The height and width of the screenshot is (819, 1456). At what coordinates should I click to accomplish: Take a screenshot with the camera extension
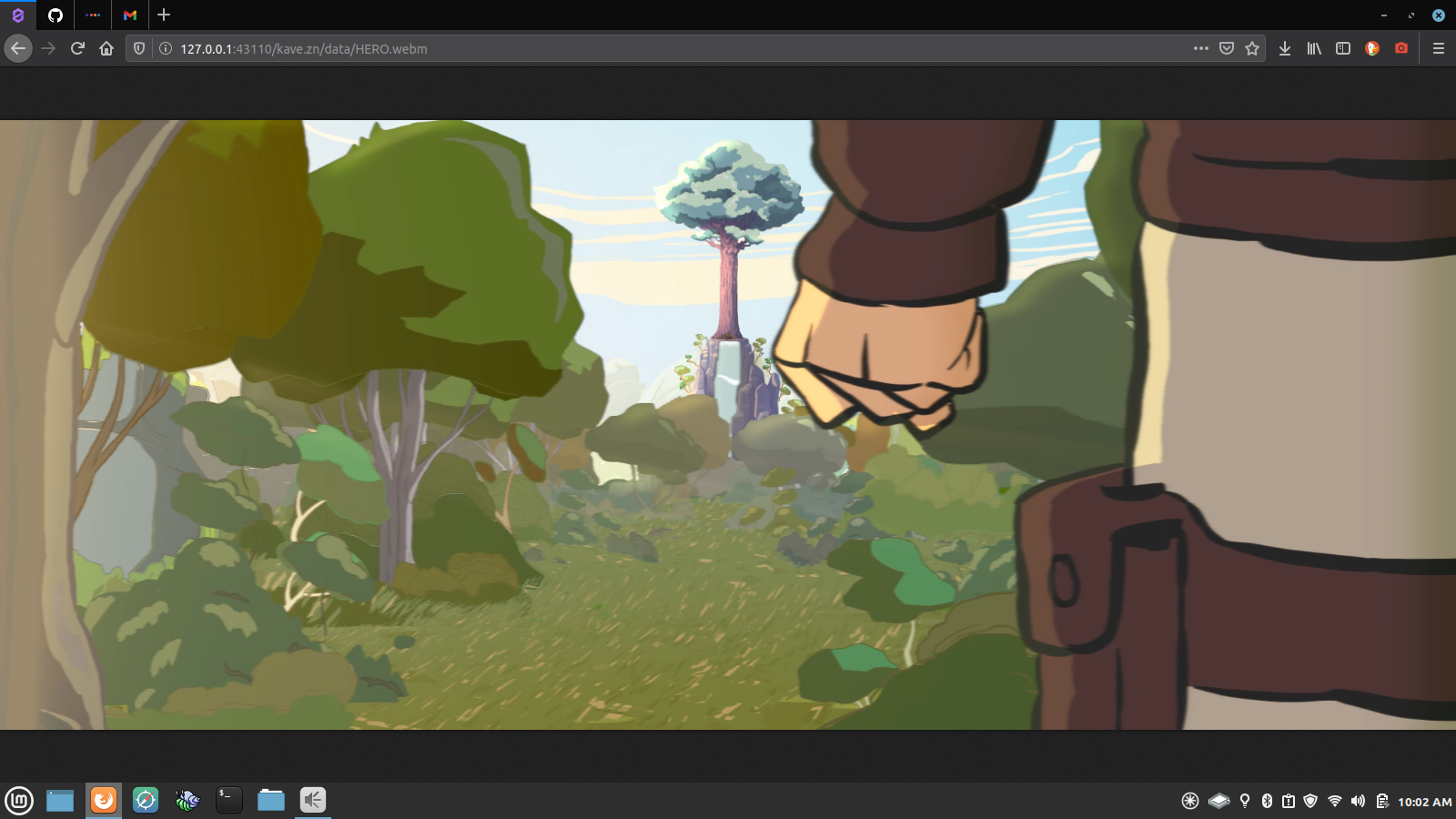click(1400, 49)
